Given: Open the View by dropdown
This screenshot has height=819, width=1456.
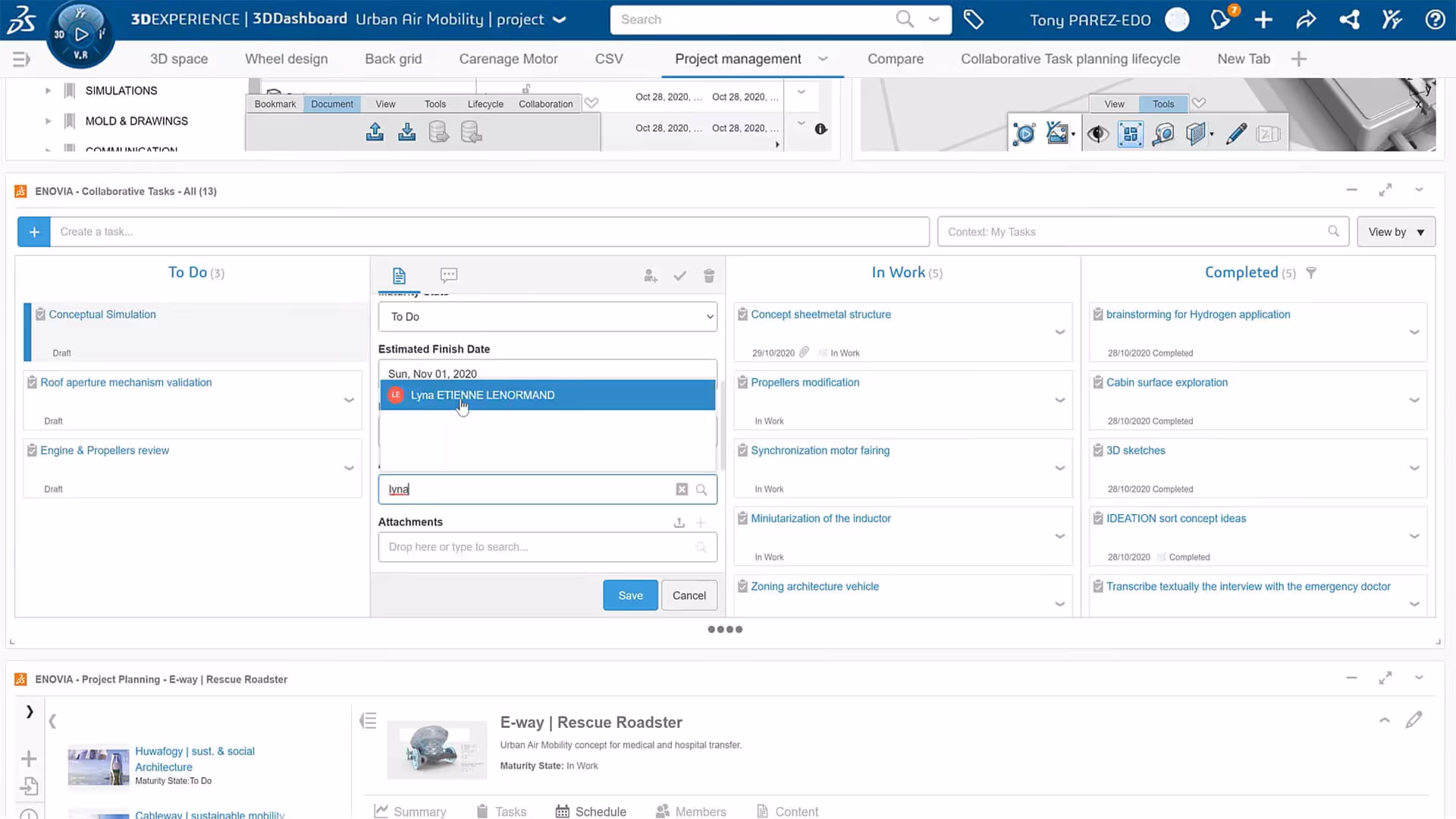Looking at the screenshot, I should [x=1396, y=232].
